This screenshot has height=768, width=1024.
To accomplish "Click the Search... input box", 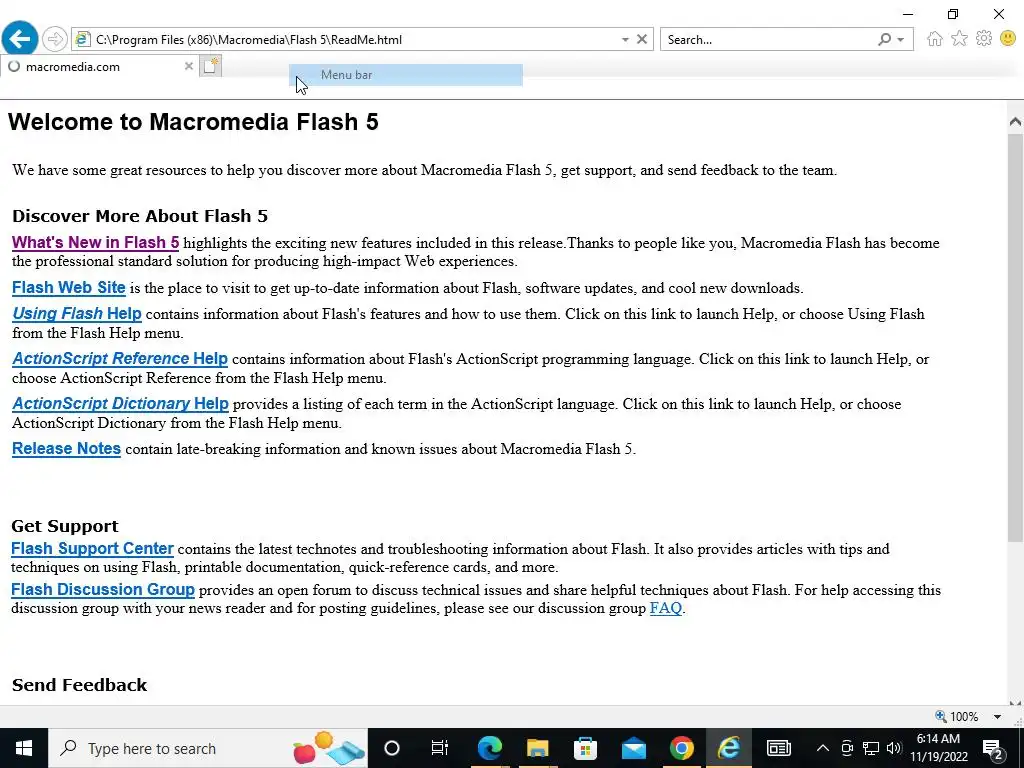I will pos(767,40).
